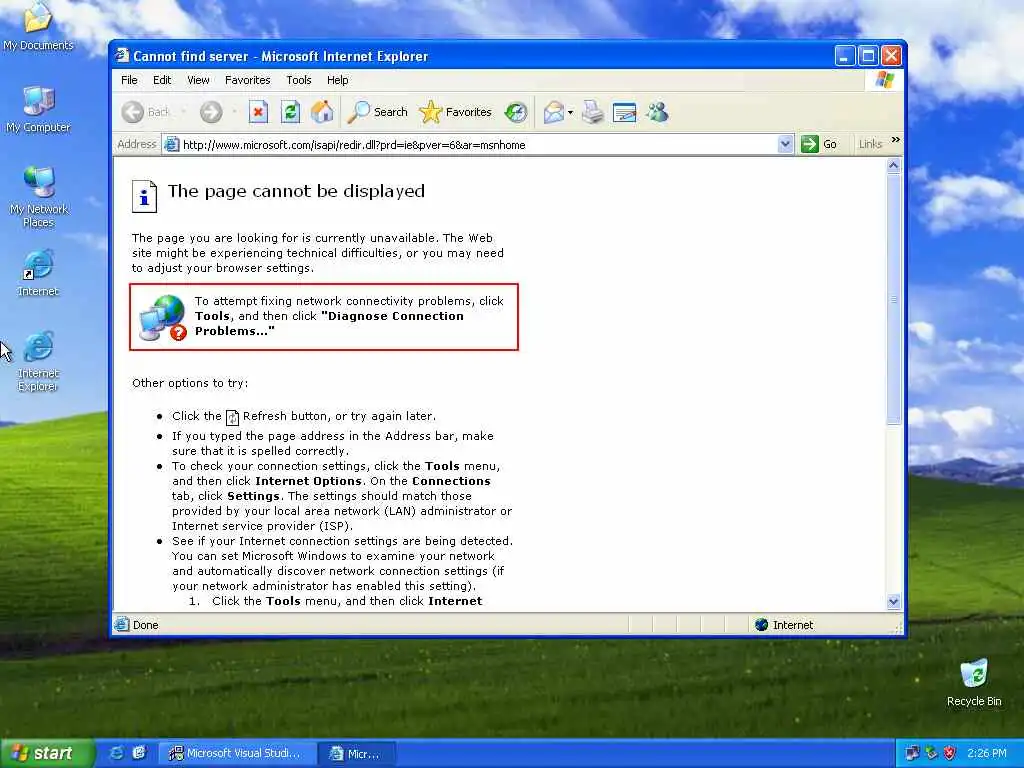The width and height of the screenshot is (1024, 768).
Task: Click the Micr... IE taskbar button
Action: pyautogui.click(x=357, y=754)
